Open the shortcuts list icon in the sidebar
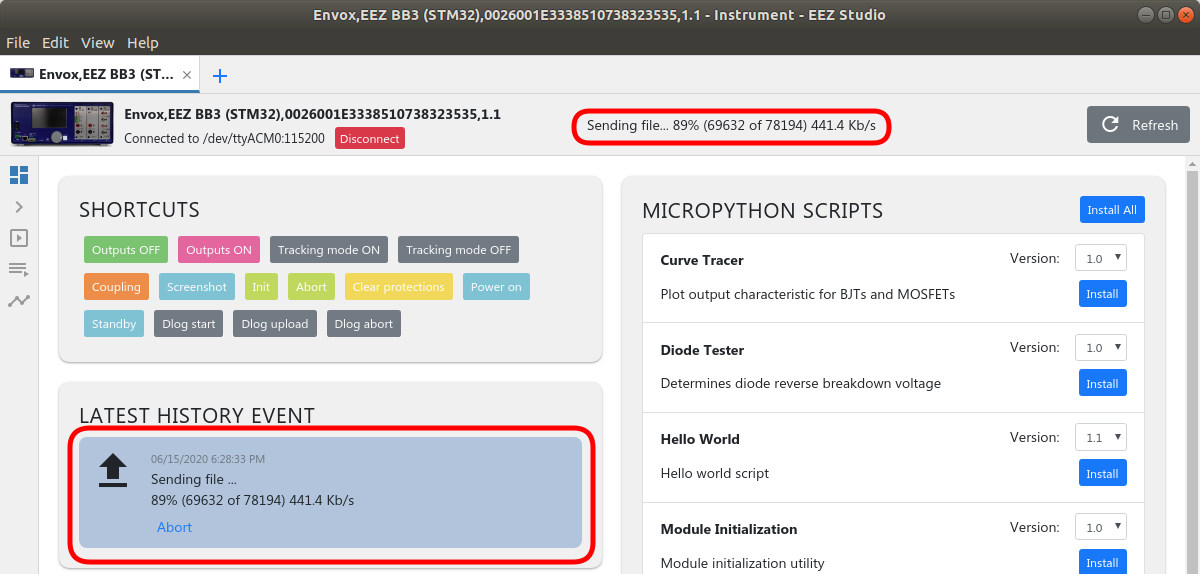The width and height of the screenshot is (1200, 574). coord(19,269)
